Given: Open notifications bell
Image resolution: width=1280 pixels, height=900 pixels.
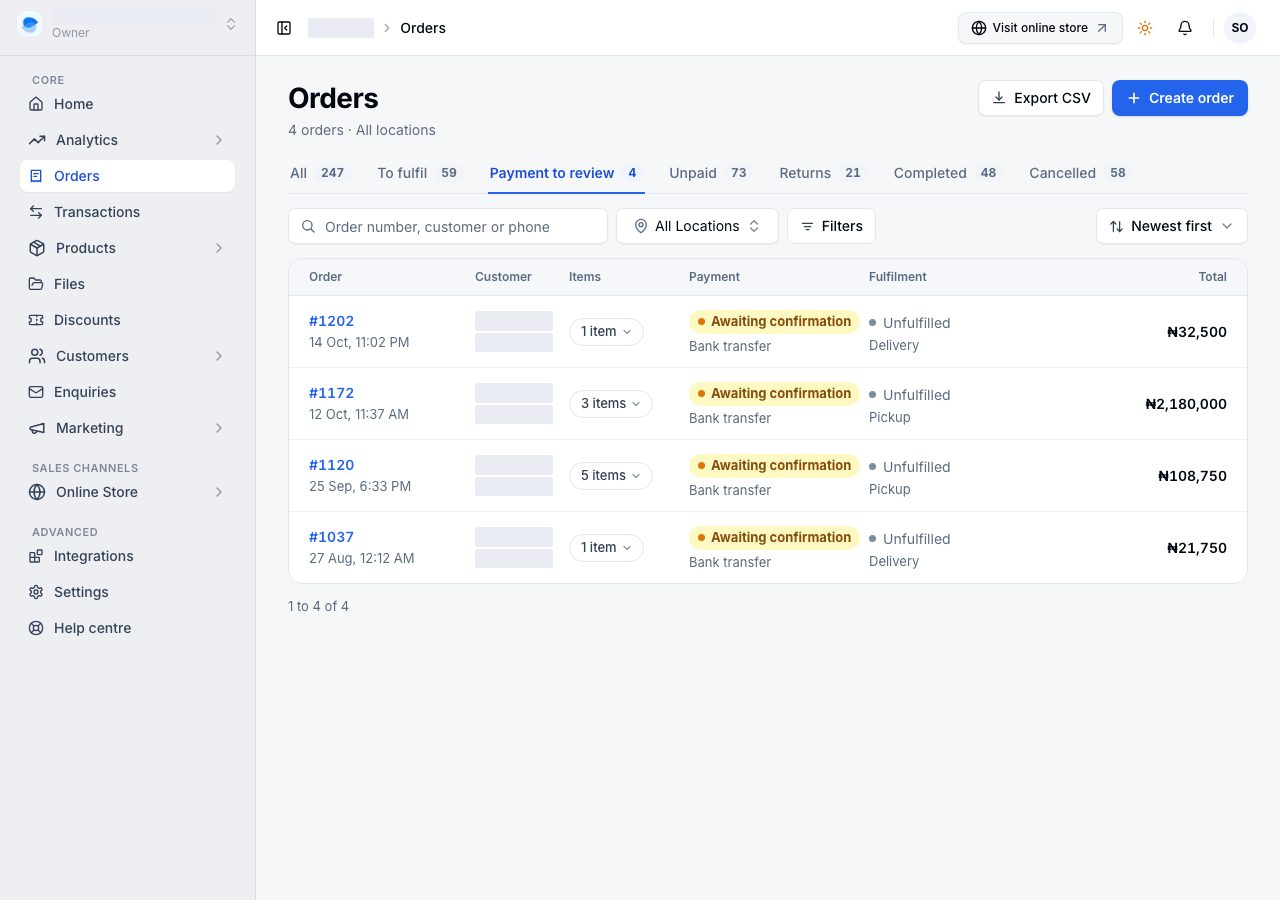Looking at the screenshot, I should tap(1185, 28).
